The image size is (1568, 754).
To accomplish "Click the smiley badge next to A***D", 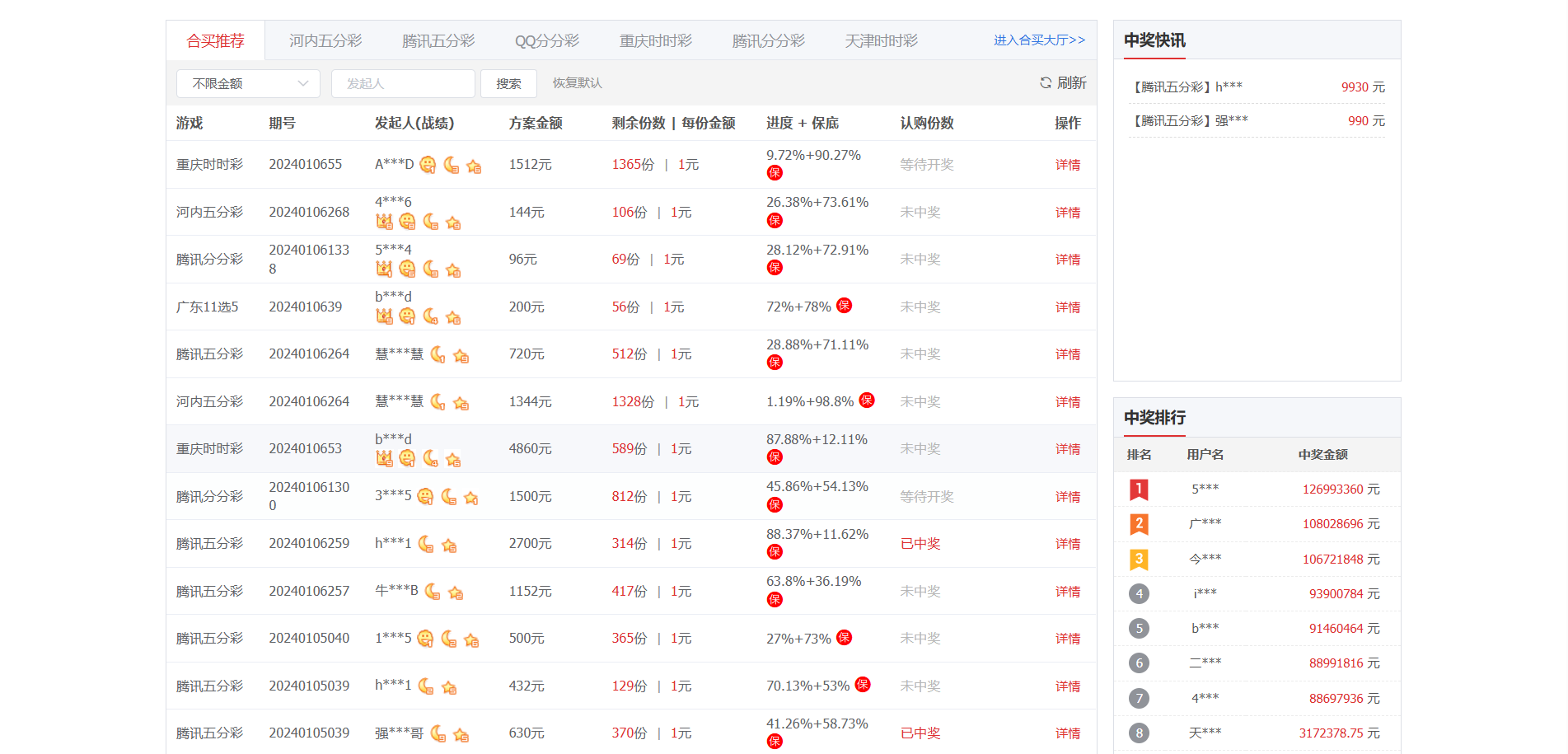I will point(428,165).
